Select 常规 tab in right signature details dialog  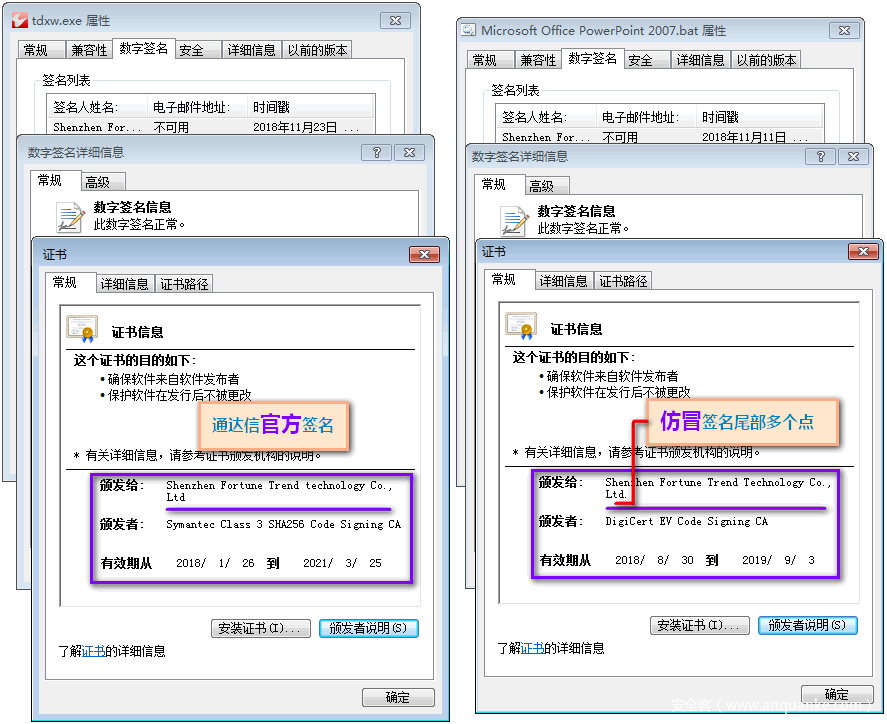(499, 184)
